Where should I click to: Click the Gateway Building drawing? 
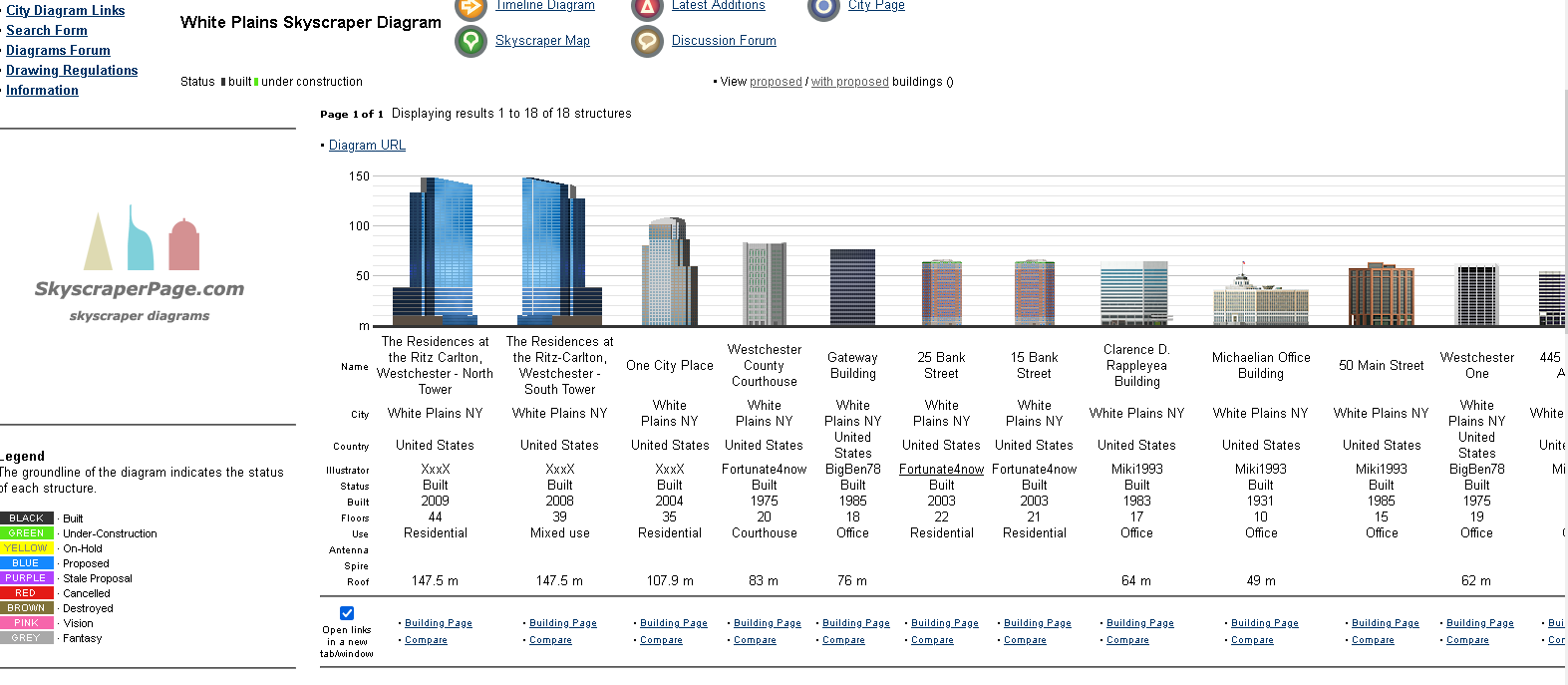tap(852, 287)
